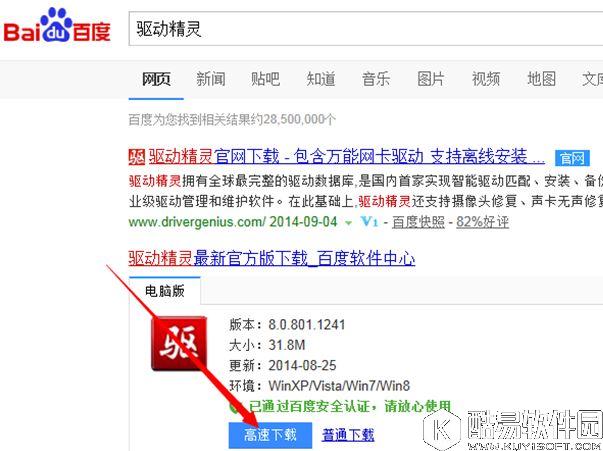The height and width of the screenshot is (451, 603).
Task: Switch to the 地图 tab
Action: tap(541, 79)
